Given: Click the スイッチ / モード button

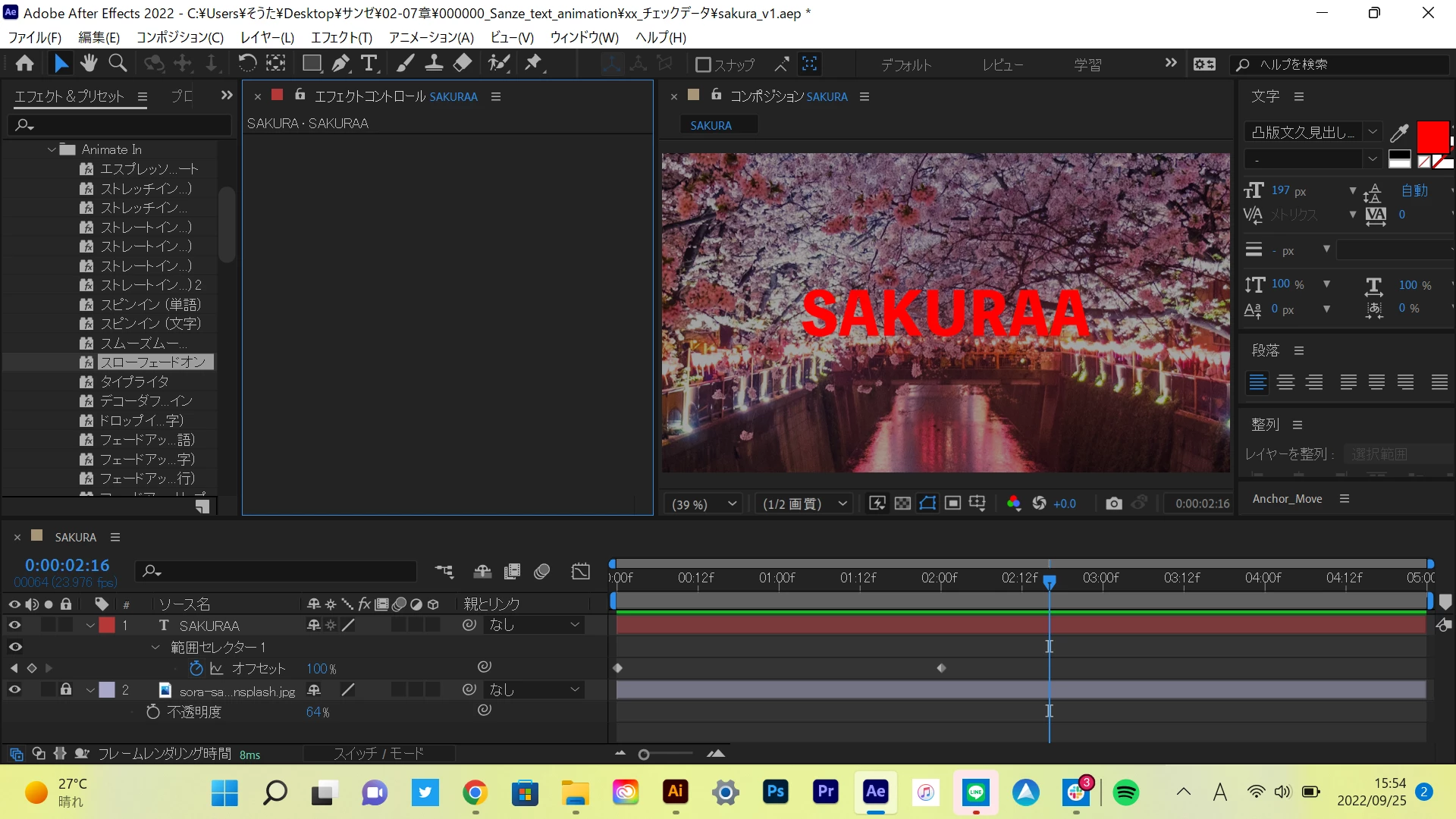Looking at the screenshot, I should coord(378,754).
